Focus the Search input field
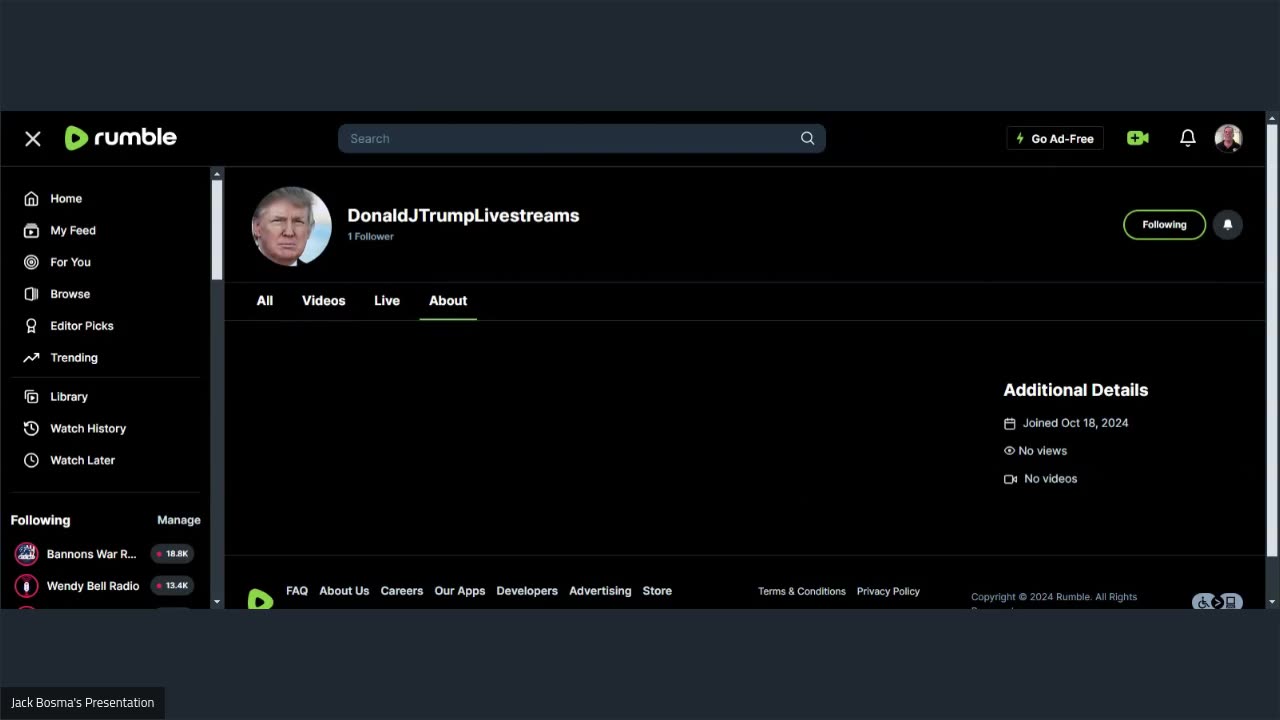 pyautogui.click(x=582, y=139)
